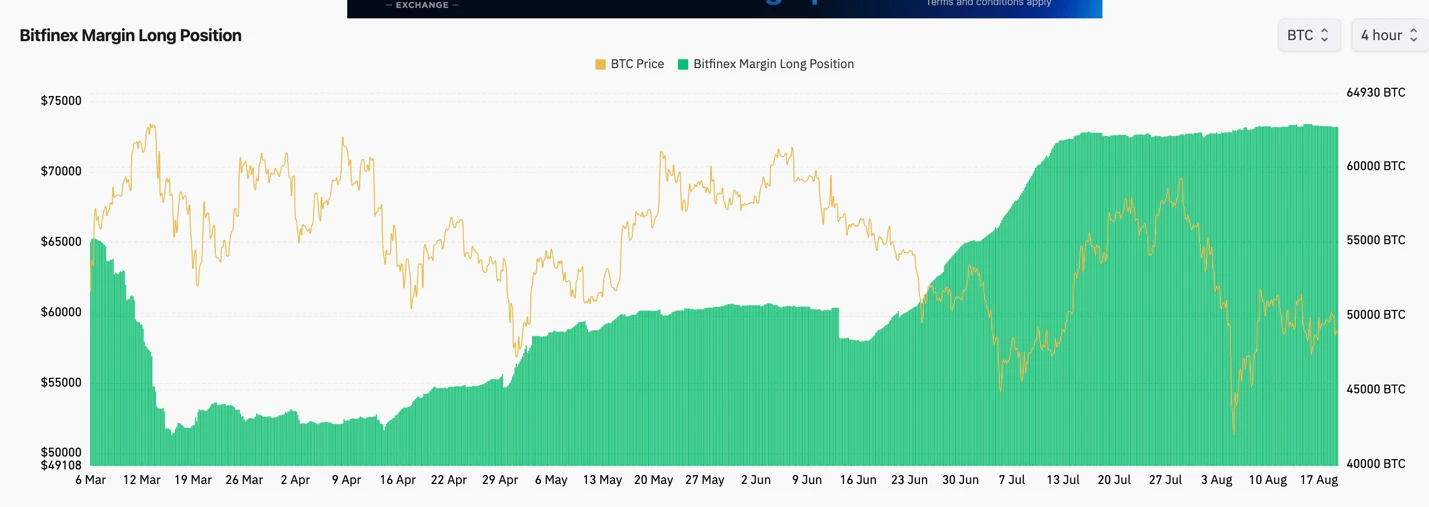The height and width of the screenshot is (507, 1429).
Task: Click the $49108 left axis label
Action: coord(61,465)
